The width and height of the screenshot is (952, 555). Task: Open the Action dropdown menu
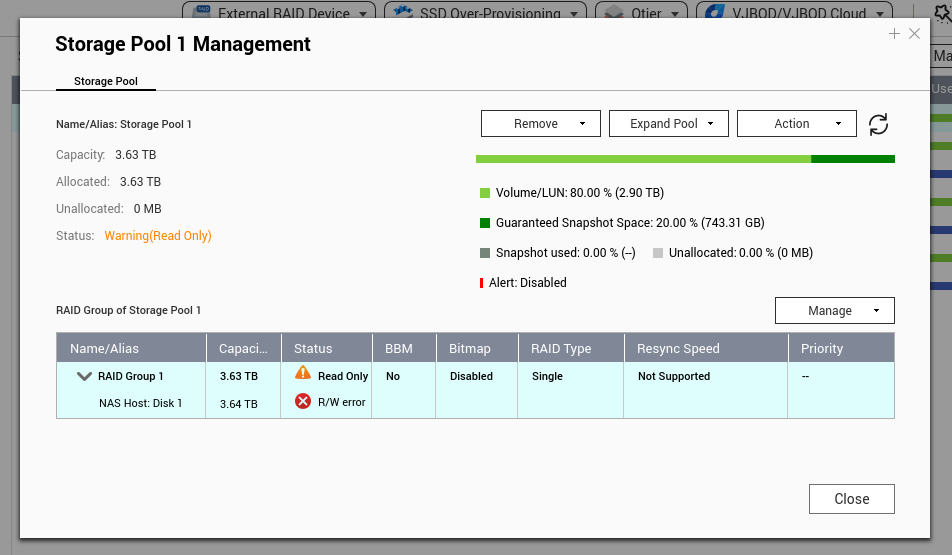tap(796, 123)
